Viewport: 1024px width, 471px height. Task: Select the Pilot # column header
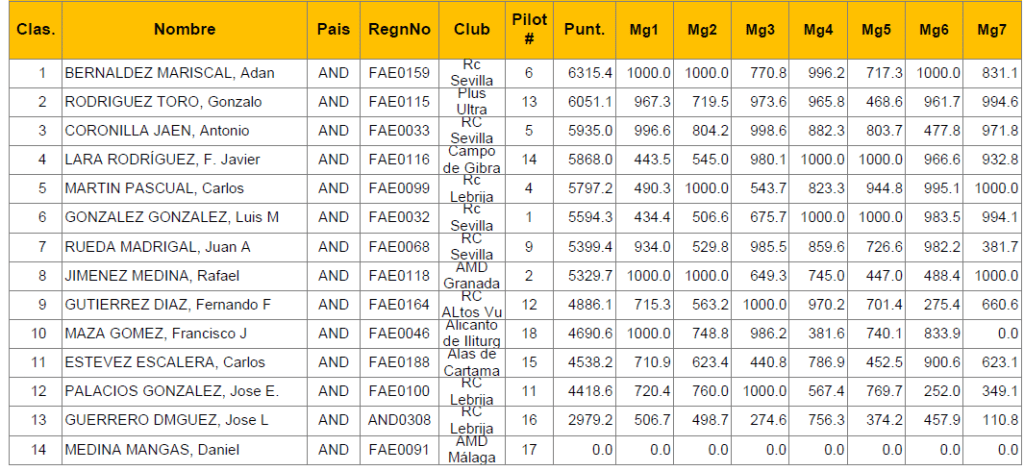pyautogui.click(x=529, y=30)
